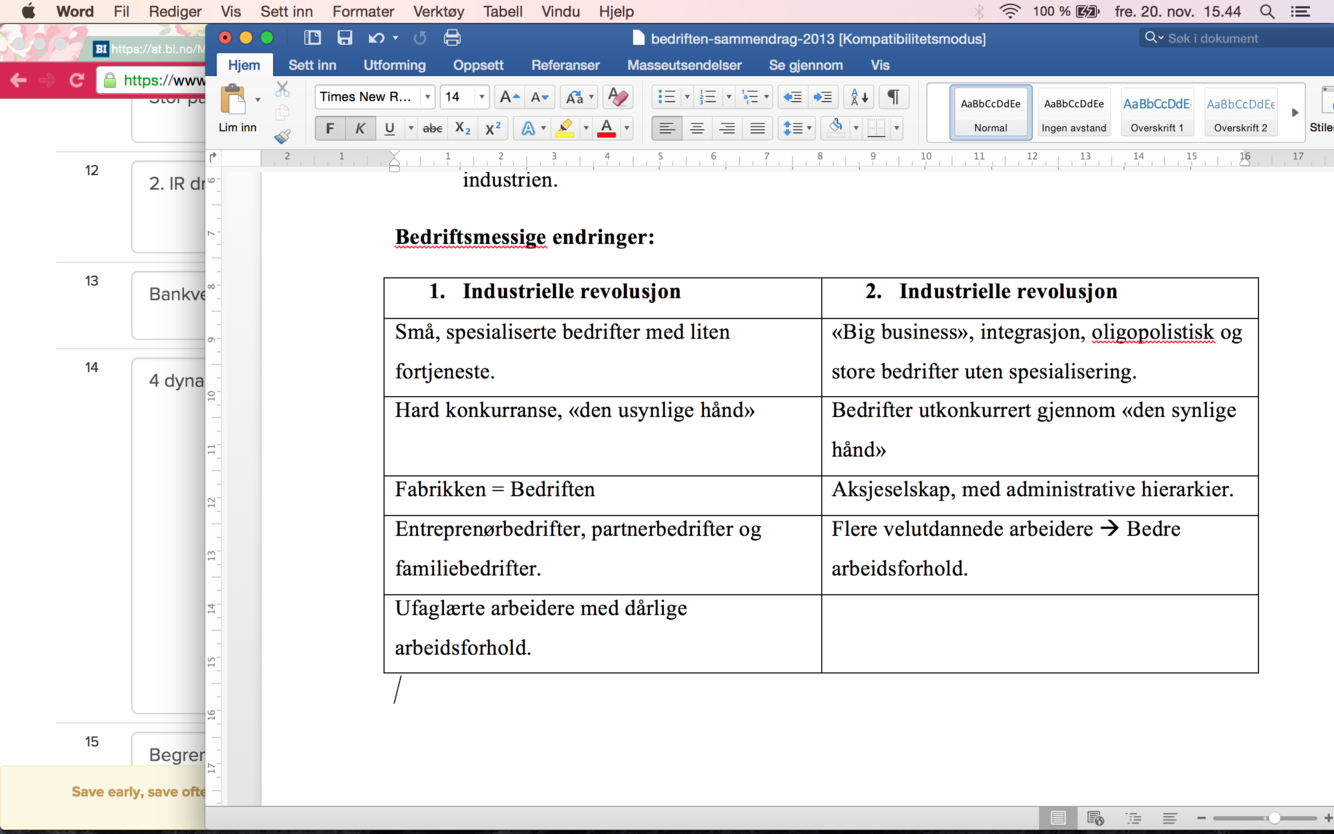Open the Sett inn ribbon tab
1334x834 pixels.
click(x=312, y=65)
